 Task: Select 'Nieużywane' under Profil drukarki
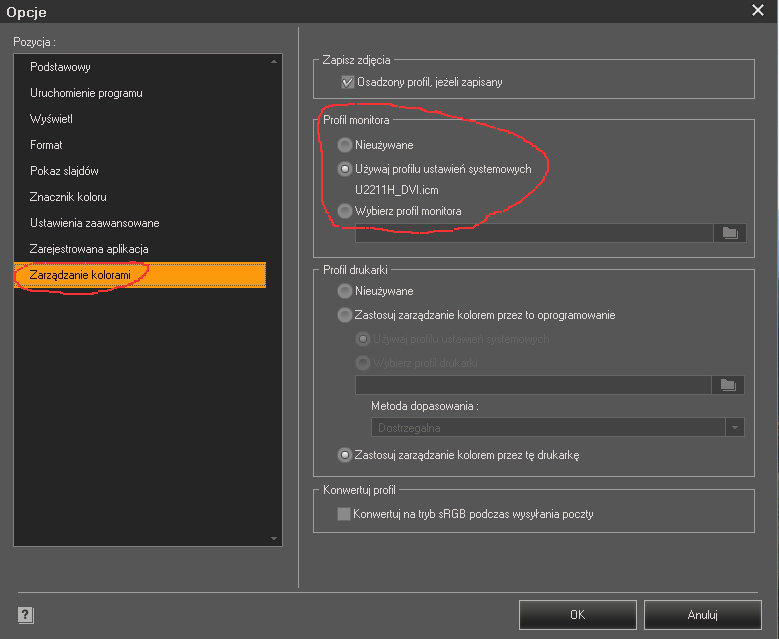(x=345, y=291)
